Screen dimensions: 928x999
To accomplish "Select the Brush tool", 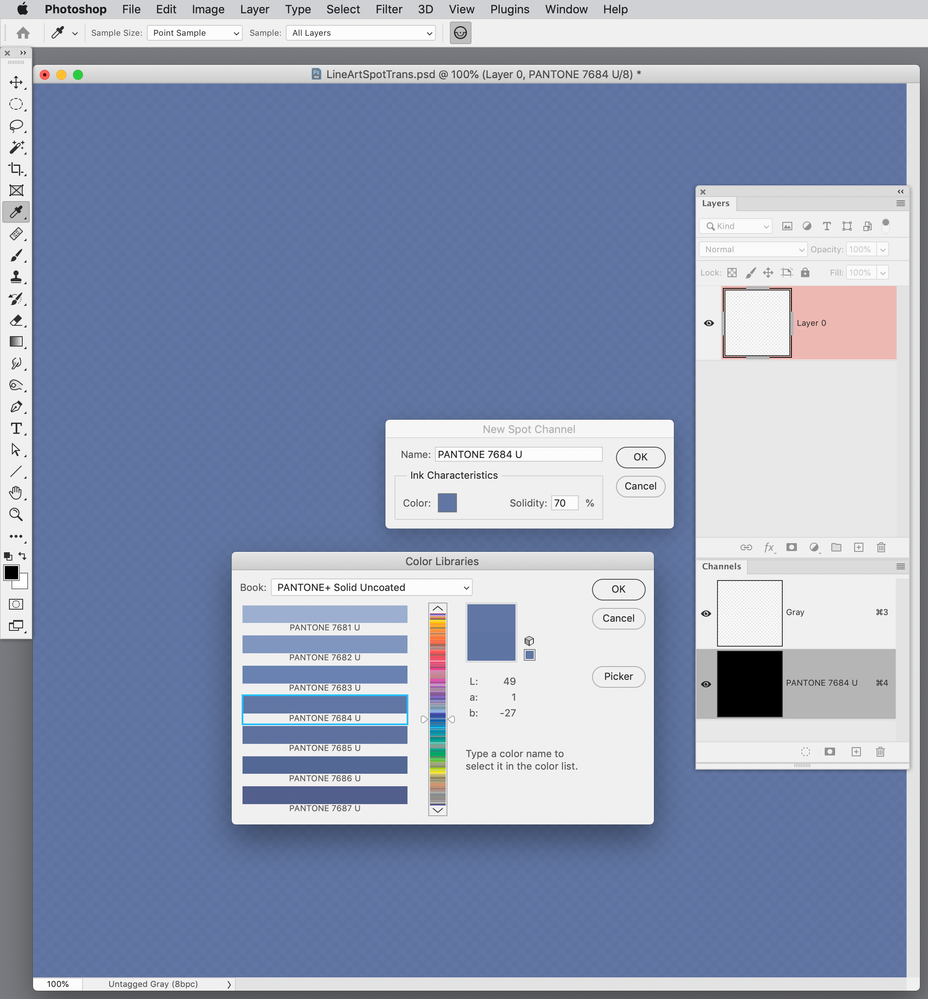I will pyautogui.click(x=16, y=255).
